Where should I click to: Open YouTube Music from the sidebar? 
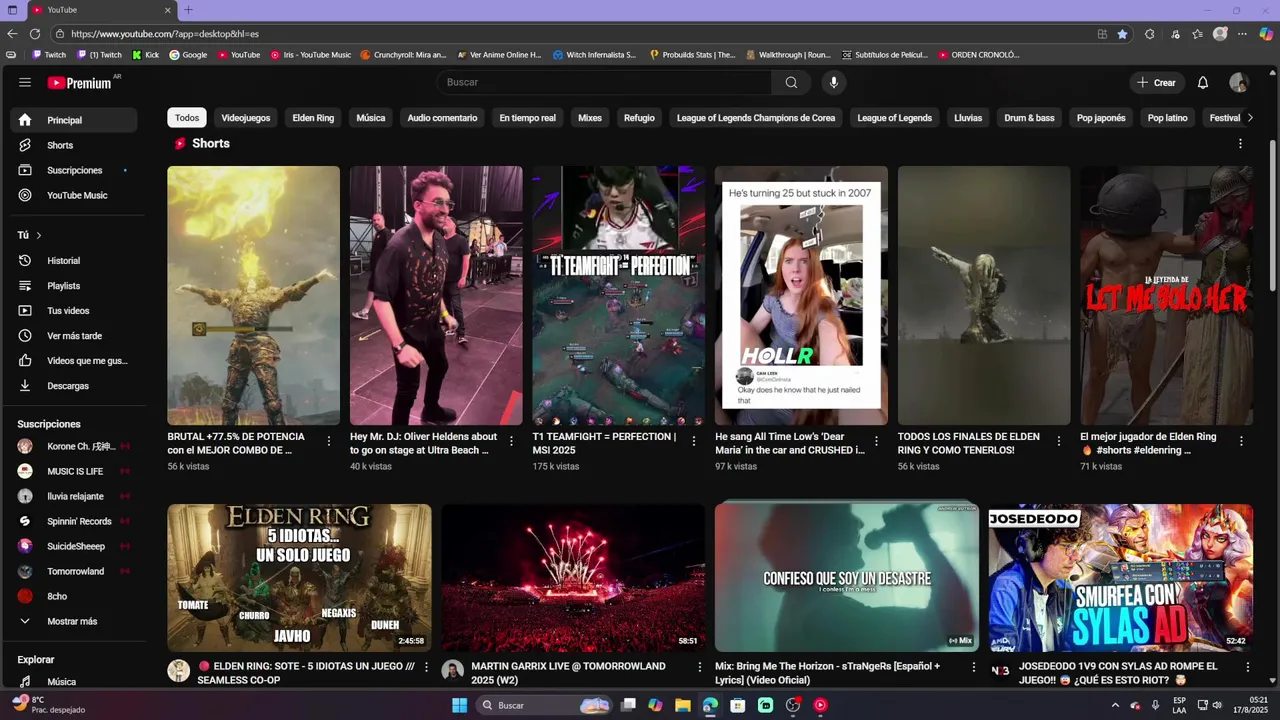[74, 195]
